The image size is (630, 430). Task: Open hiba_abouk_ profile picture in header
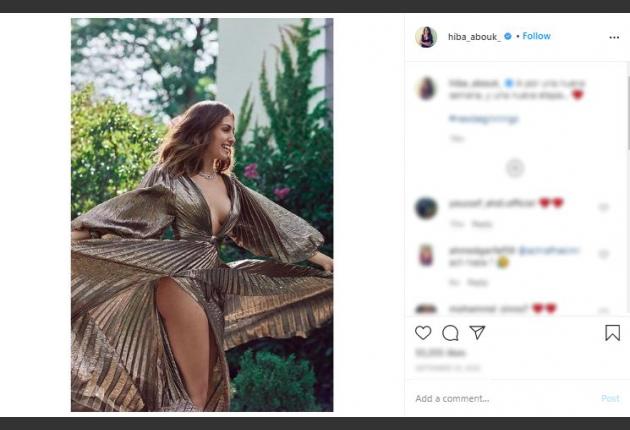(x=426, y=37)
